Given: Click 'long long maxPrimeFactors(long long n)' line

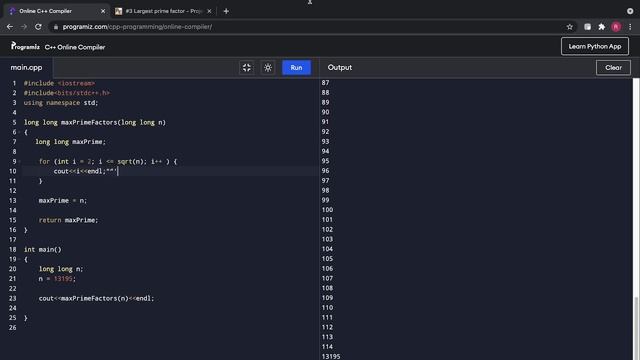Looking at the screenshot, I should pos(95,122).
